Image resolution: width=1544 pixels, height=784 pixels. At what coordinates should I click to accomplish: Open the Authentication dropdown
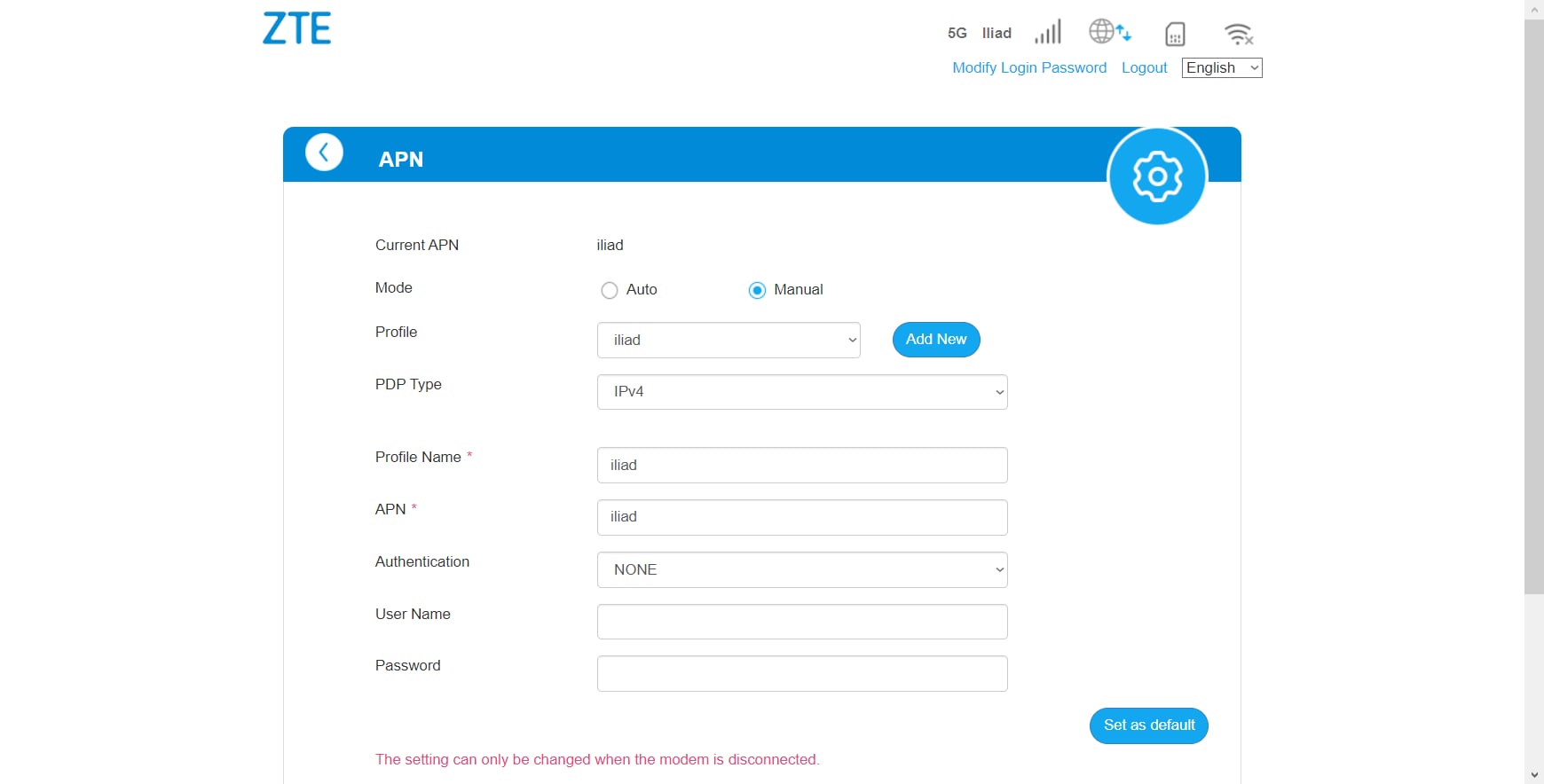coord(802,569)
